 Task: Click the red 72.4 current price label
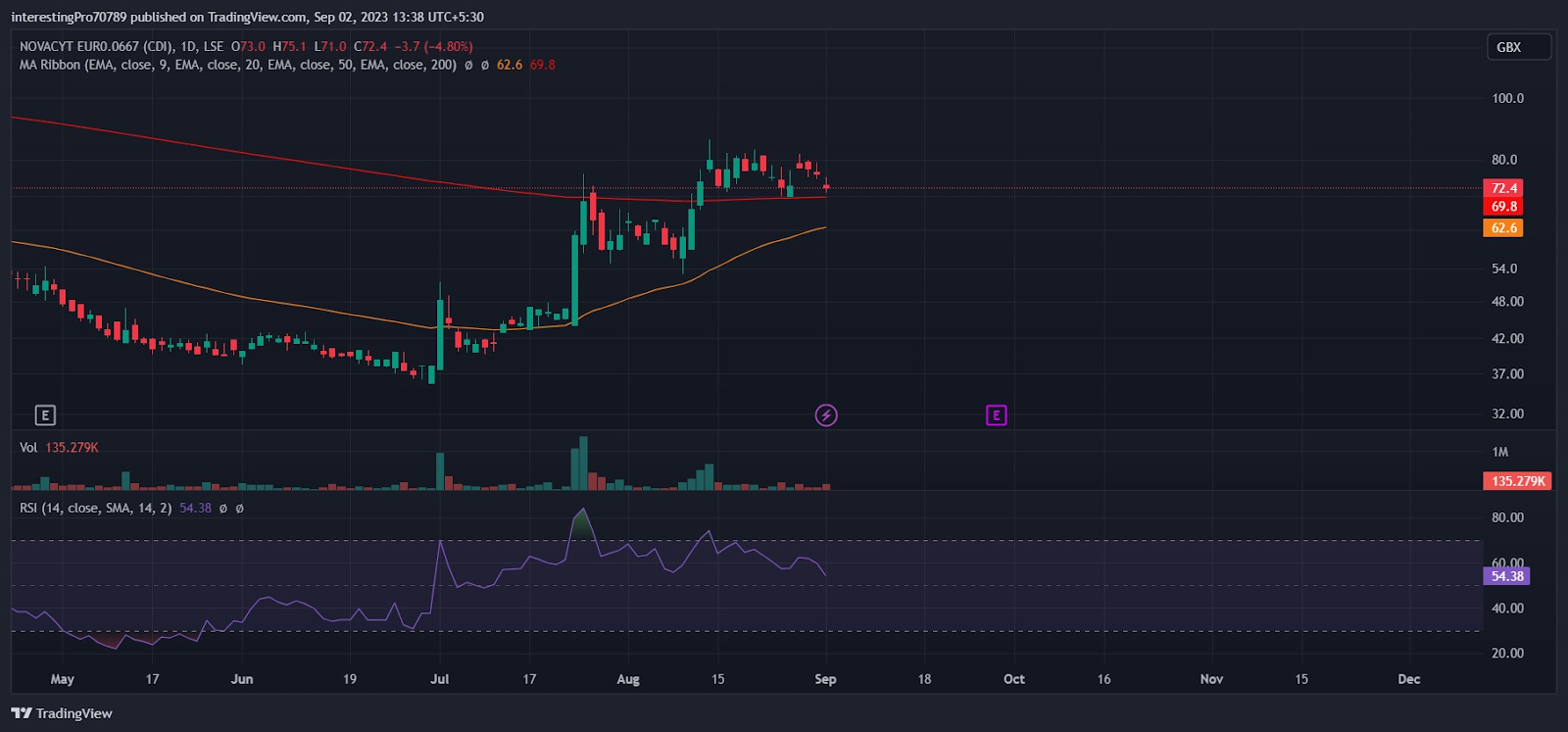(1504, 188)
